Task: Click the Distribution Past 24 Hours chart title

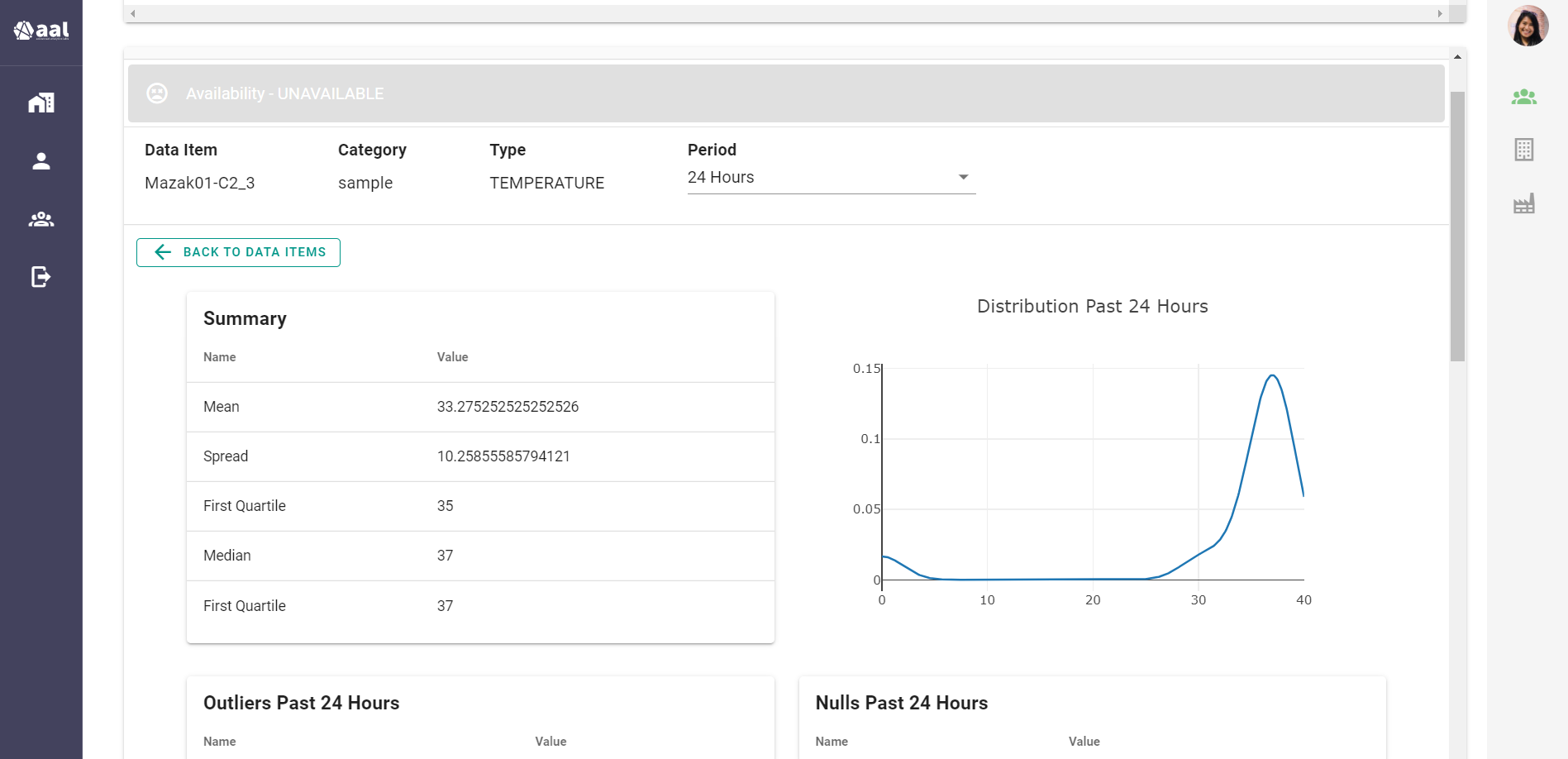Action: pyautogui.click(x=1092, y=307)
